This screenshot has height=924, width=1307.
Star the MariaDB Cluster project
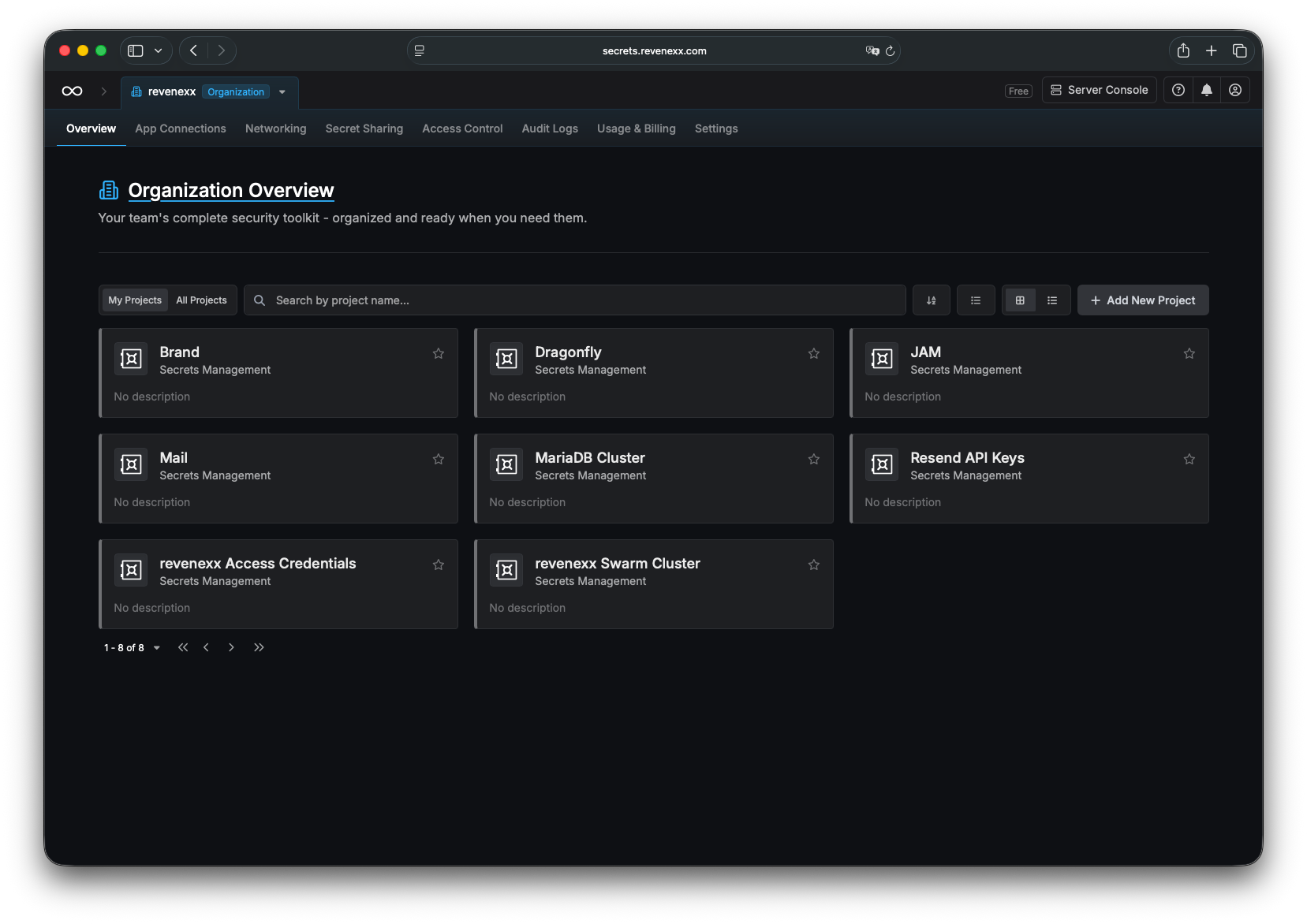(814, 459)
